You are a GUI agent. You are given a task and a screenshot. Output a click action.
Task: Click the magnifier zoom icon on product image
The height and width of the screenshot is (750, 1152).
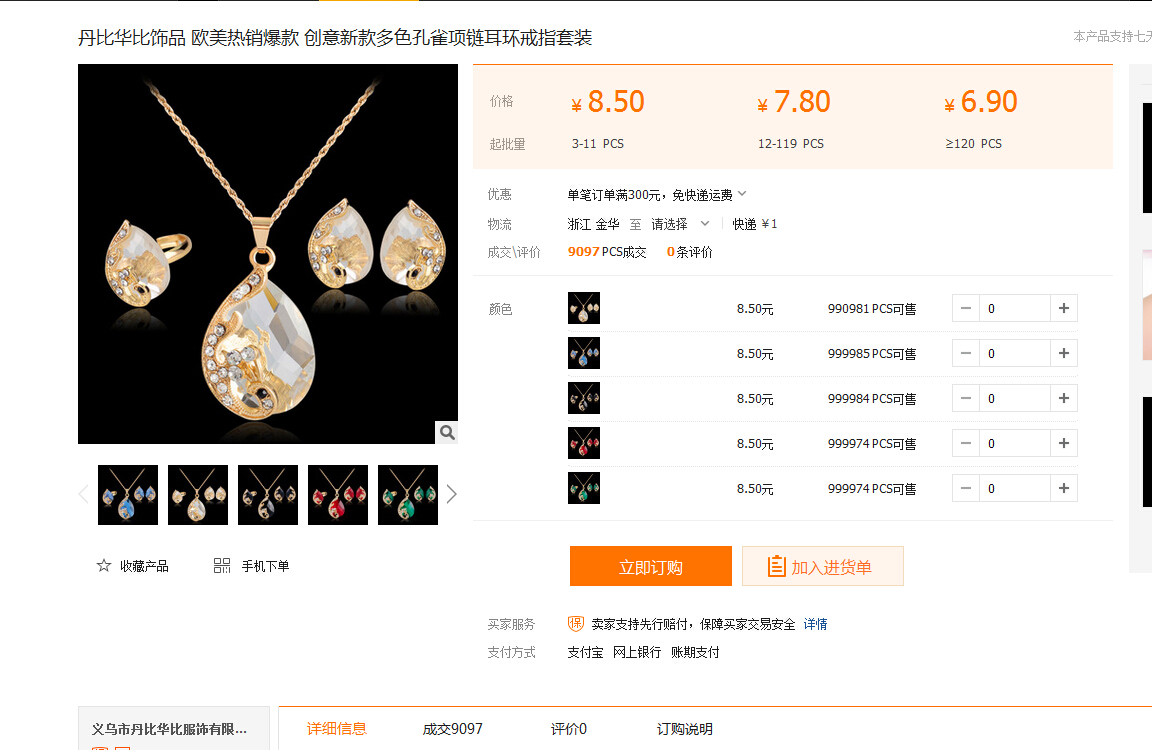click(447, 433)
